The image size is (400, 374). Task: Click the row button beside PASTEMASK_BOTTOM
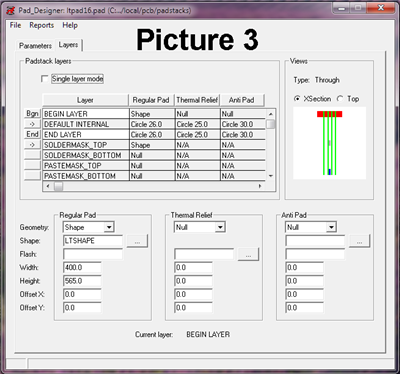tap(33, 176)
